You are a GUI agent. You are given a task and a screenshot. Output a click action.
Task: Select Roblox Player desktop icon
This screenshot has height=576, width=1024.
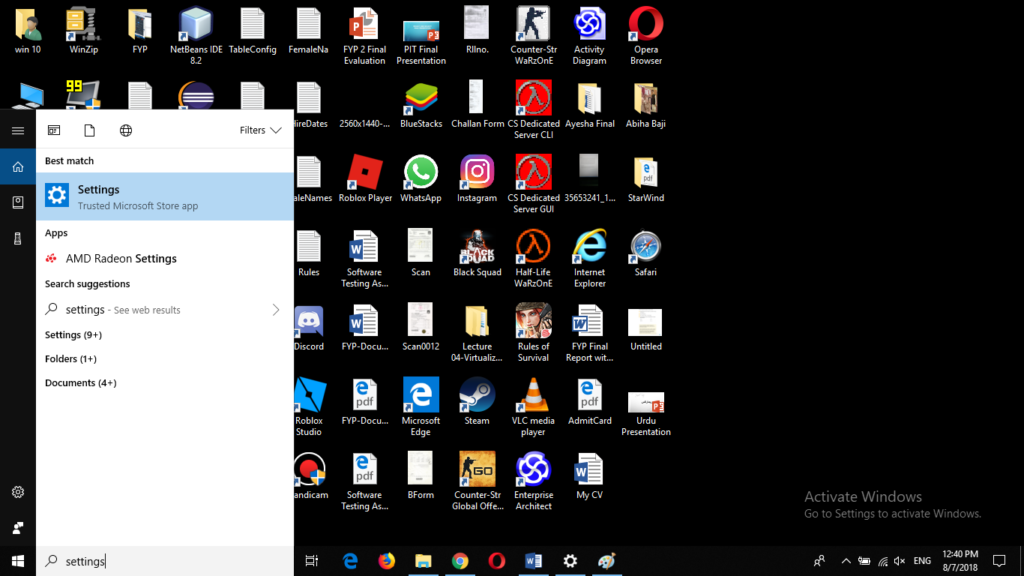coord(365,179)
